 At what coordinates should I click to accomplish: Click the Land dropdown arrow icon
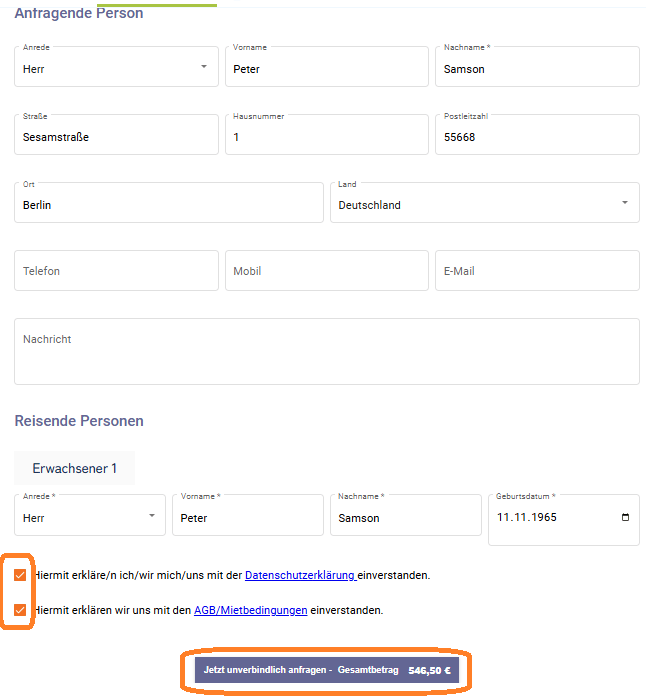[625, 203]
